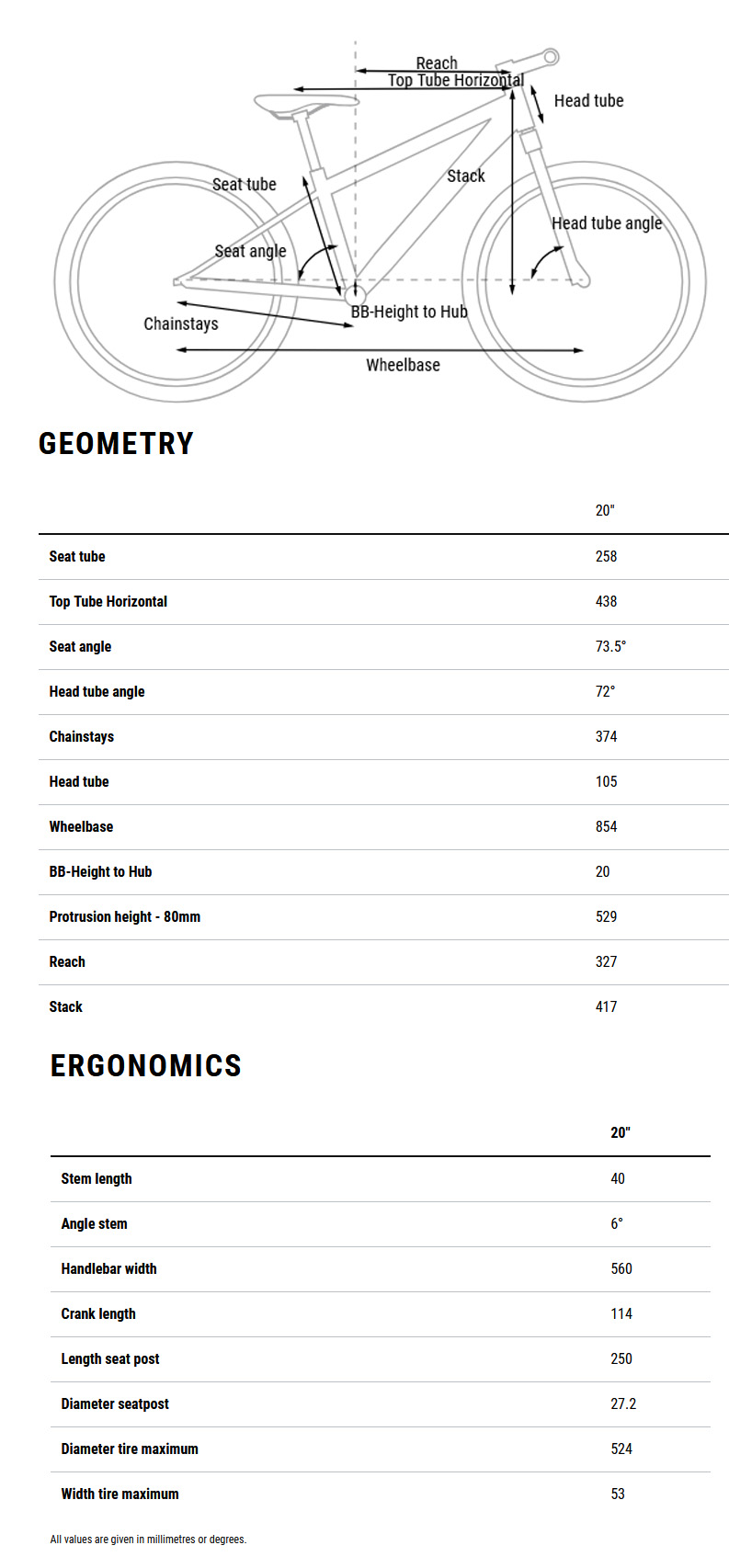Click the Head tube angle diagram label

tap(606, 223)
